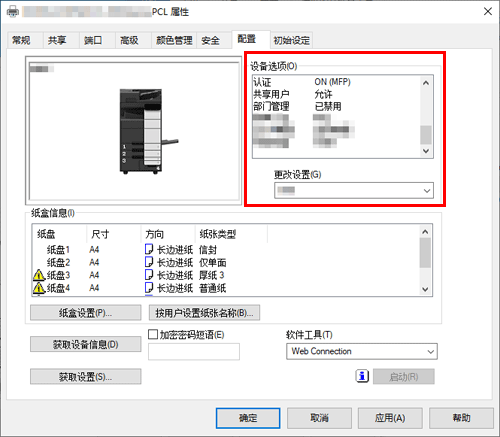Click the 获取设置(S)... button
This screenshot has width=500, height=437.
click(x=86, y=377)
